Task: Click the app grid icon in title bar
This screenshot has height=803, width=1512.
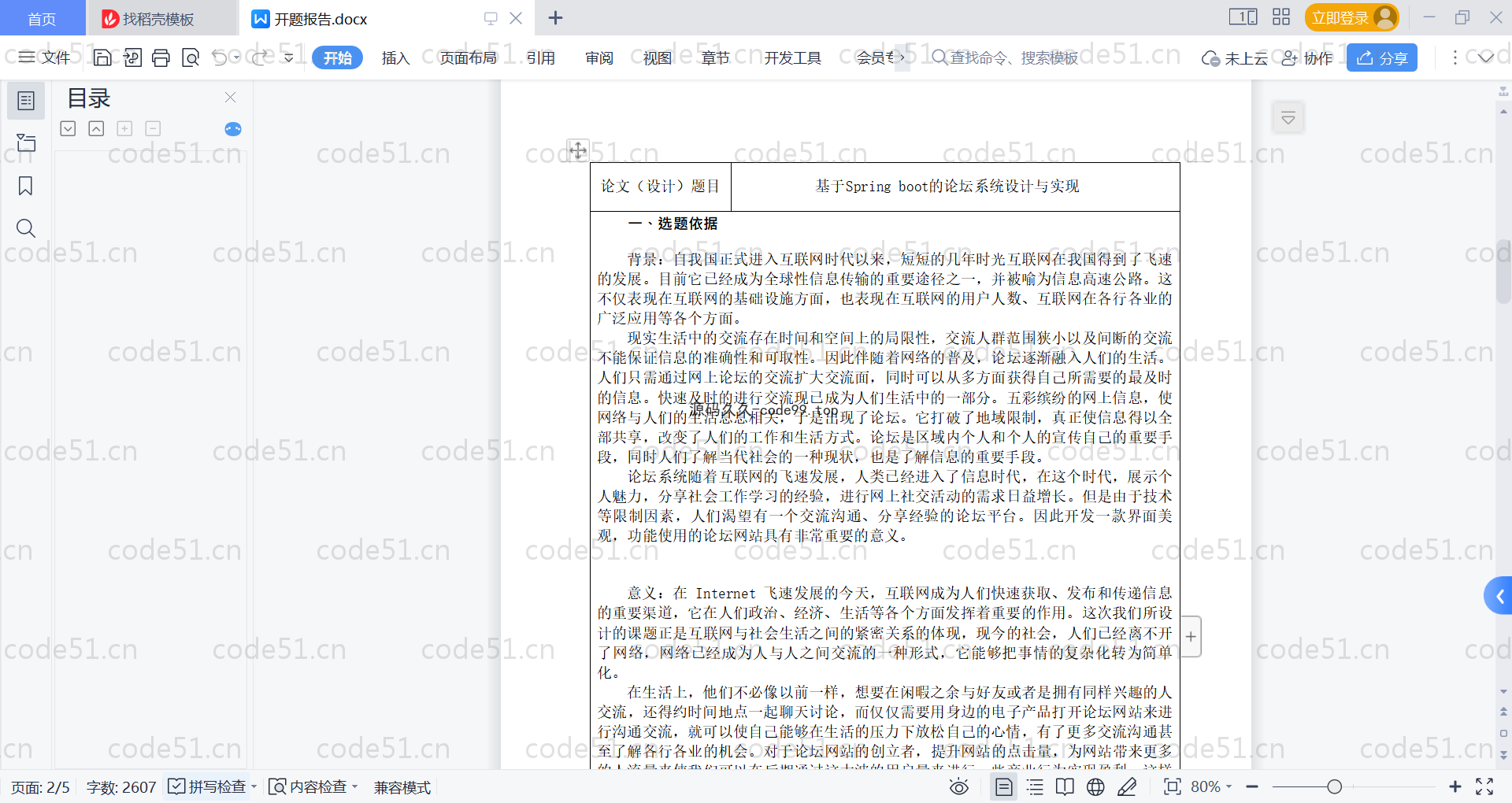Action: point(1281,17)
